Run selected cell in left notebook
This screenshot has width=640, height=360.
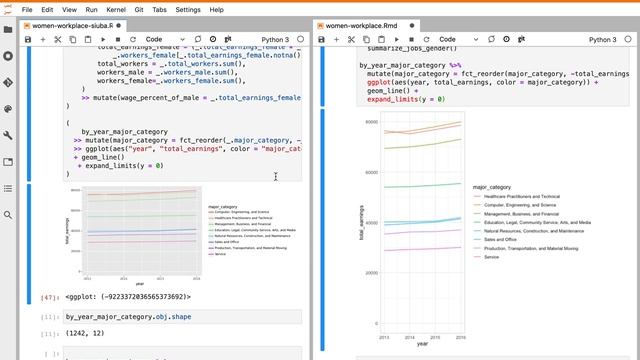(x=103, y=40)
